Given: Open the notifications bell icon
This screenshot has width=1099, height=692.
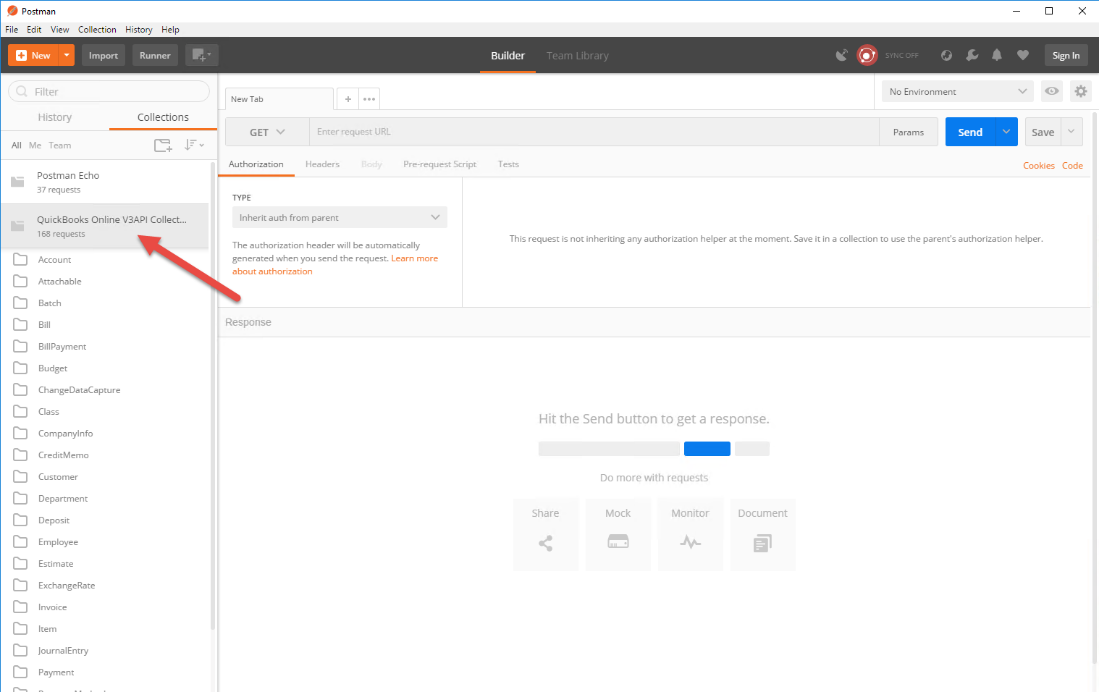Looking at the screenshot, I should coord(997,55).
